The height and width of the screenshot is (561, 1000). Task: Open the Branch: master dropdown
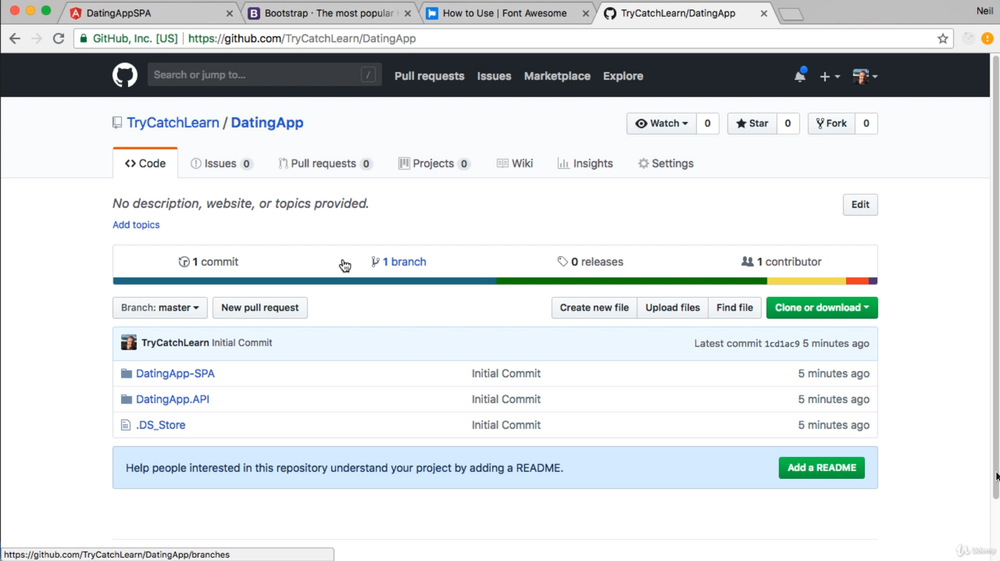coord(159,308)
